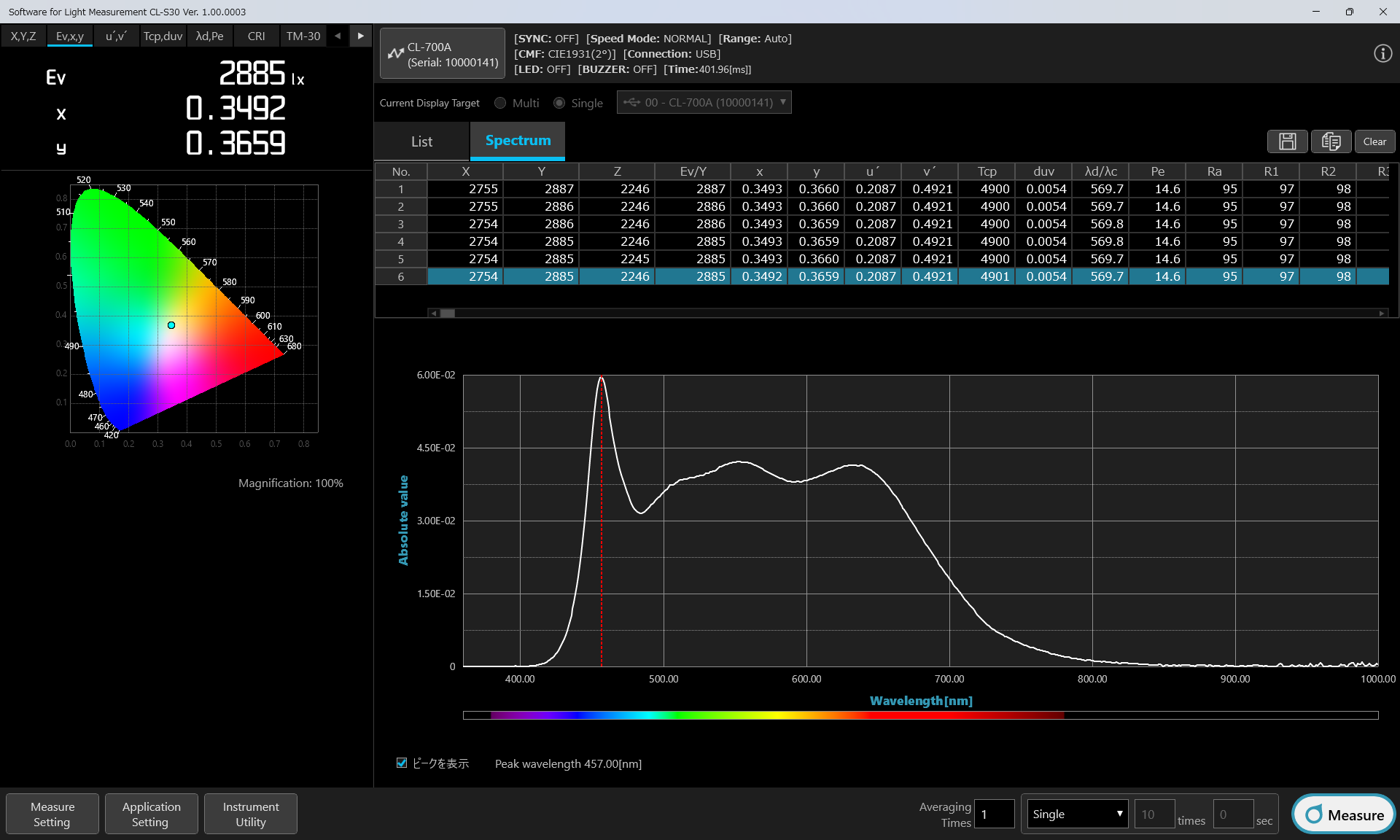This screenshot has height=840, width=1400.
Task: Click the Averaging Times input field
Action: coord(994,814)
